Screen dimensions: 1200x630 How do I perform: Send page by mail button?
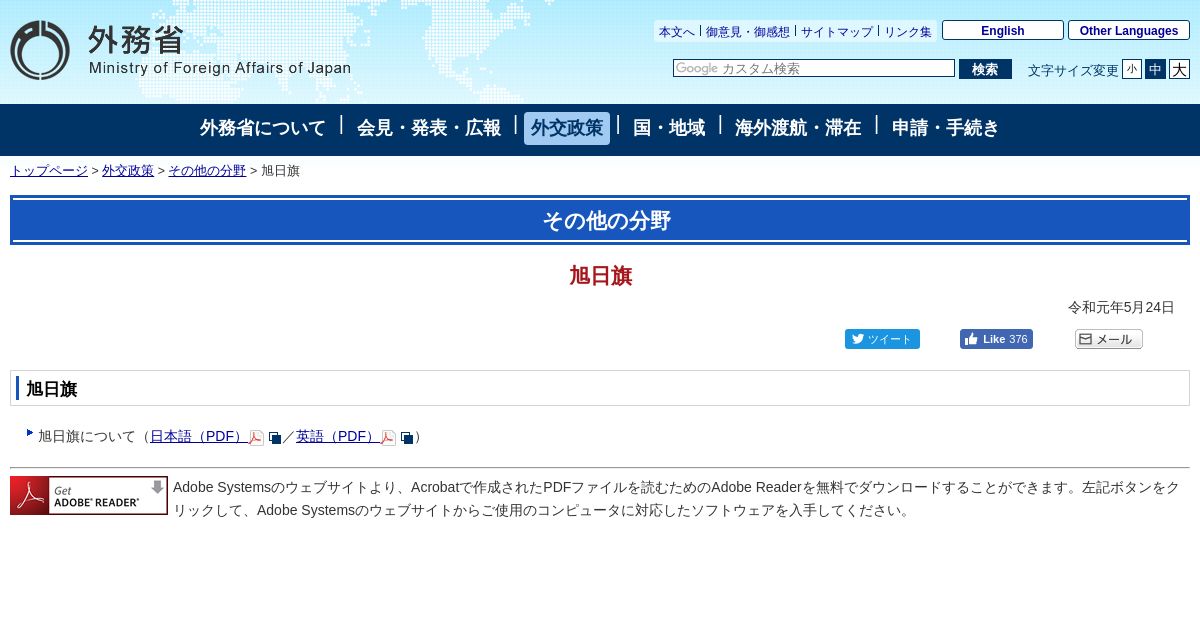click(1109, 339)
